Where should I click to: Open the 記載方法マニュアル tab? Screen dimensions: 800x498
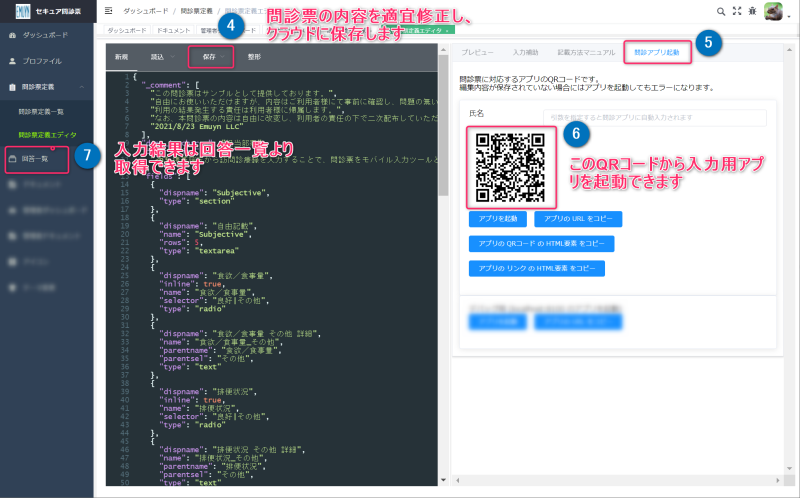point(586,53)
